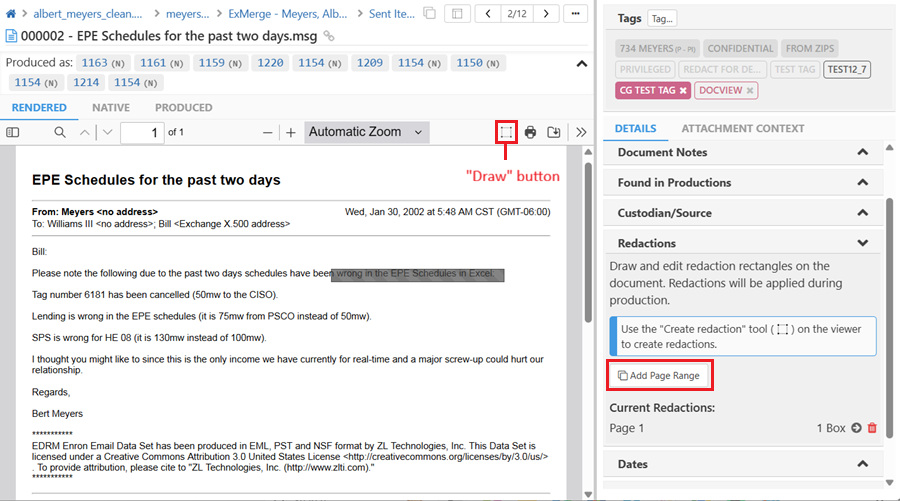This screenshot has width=900, height=501.
Task: Collapse the Produced as section
Action: [581, 64]
